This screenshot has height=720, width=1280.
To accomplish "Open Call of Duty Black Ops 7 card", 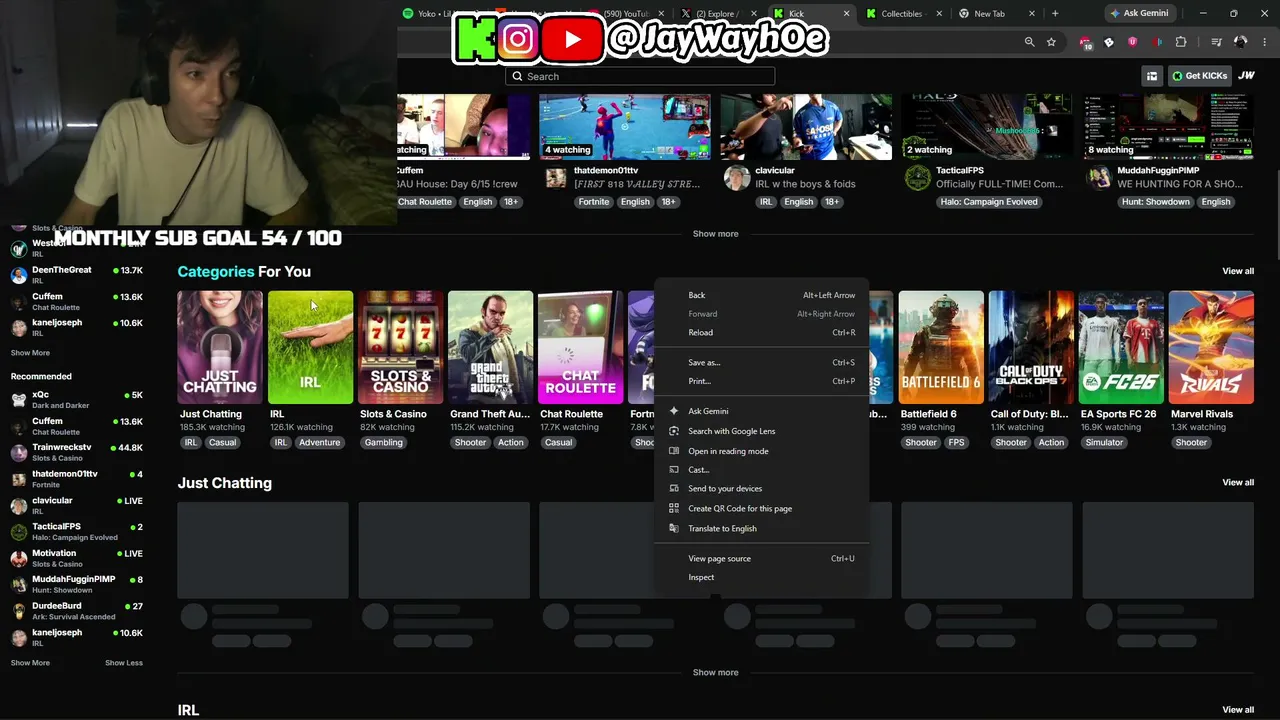I will point(1031,347).
